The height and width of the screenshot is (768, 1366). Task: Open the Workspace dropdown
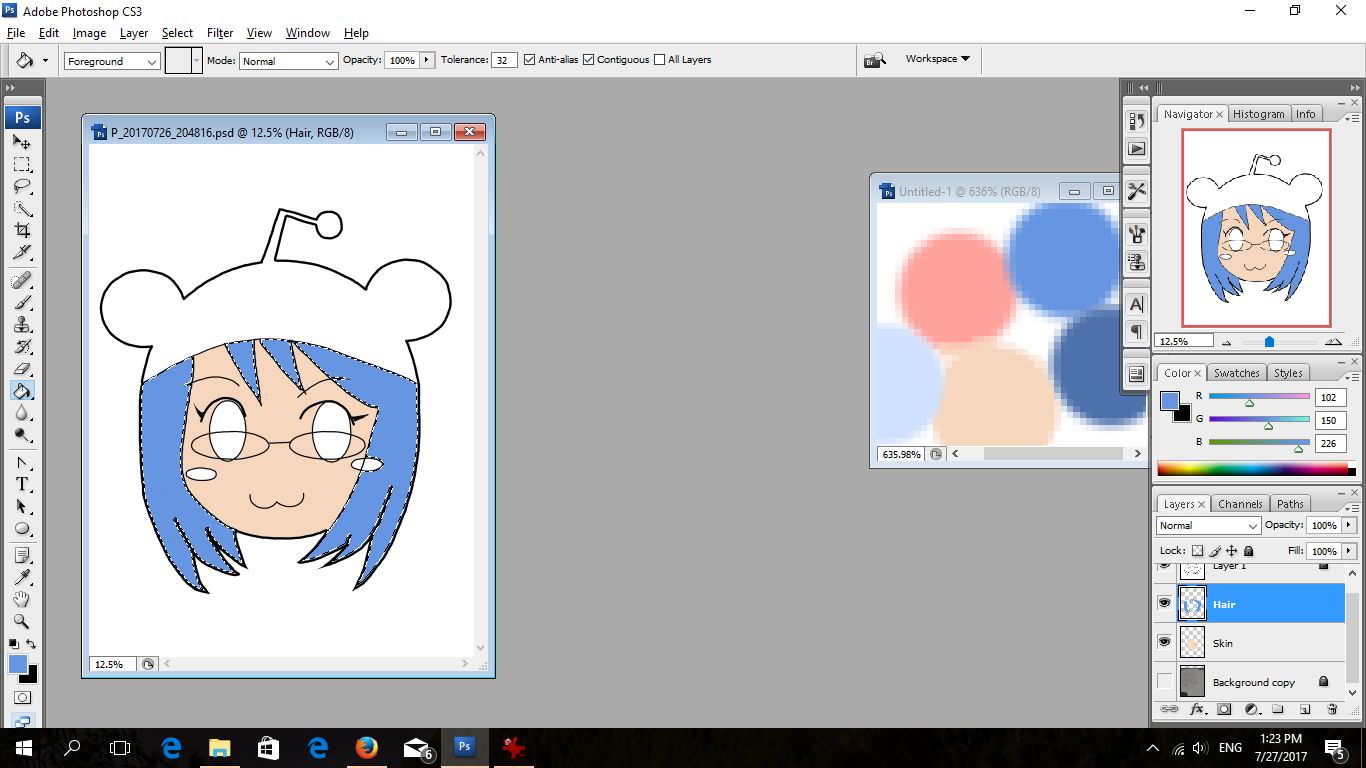937,59
